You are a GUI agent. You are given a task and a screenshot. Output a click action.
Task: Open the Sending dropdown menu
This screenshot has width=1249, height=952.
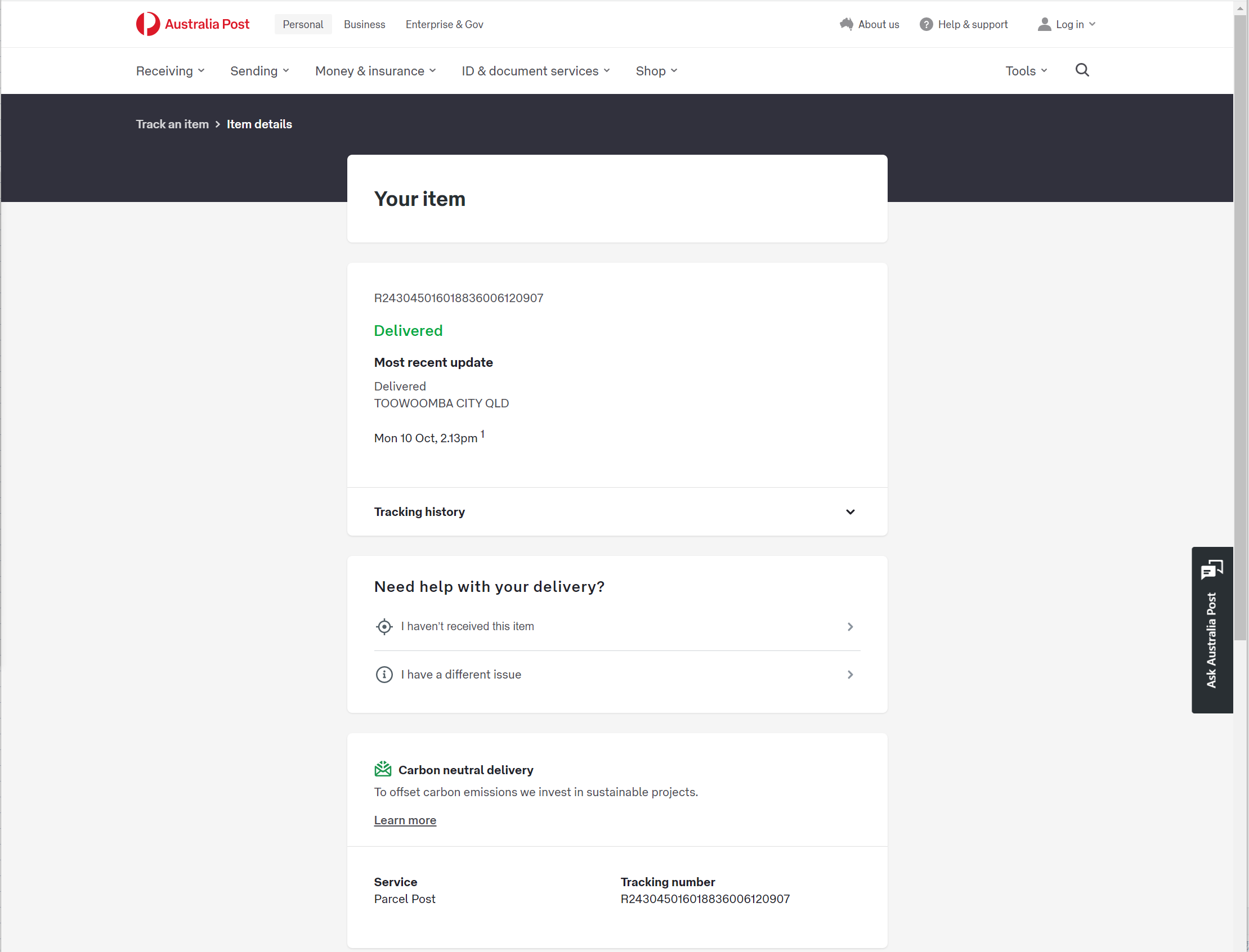(x=259, y=71)
